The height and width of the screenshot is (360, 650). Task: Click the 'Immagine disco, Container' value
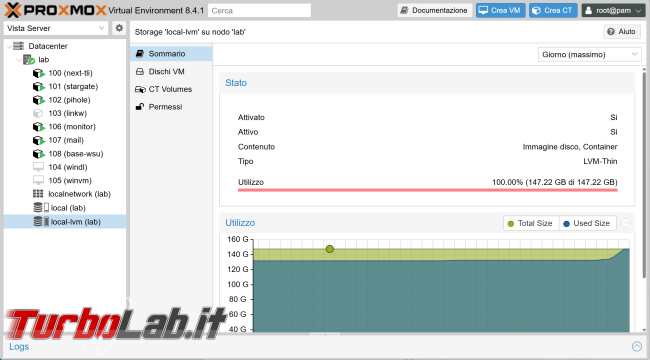click(x=570, y=147)
